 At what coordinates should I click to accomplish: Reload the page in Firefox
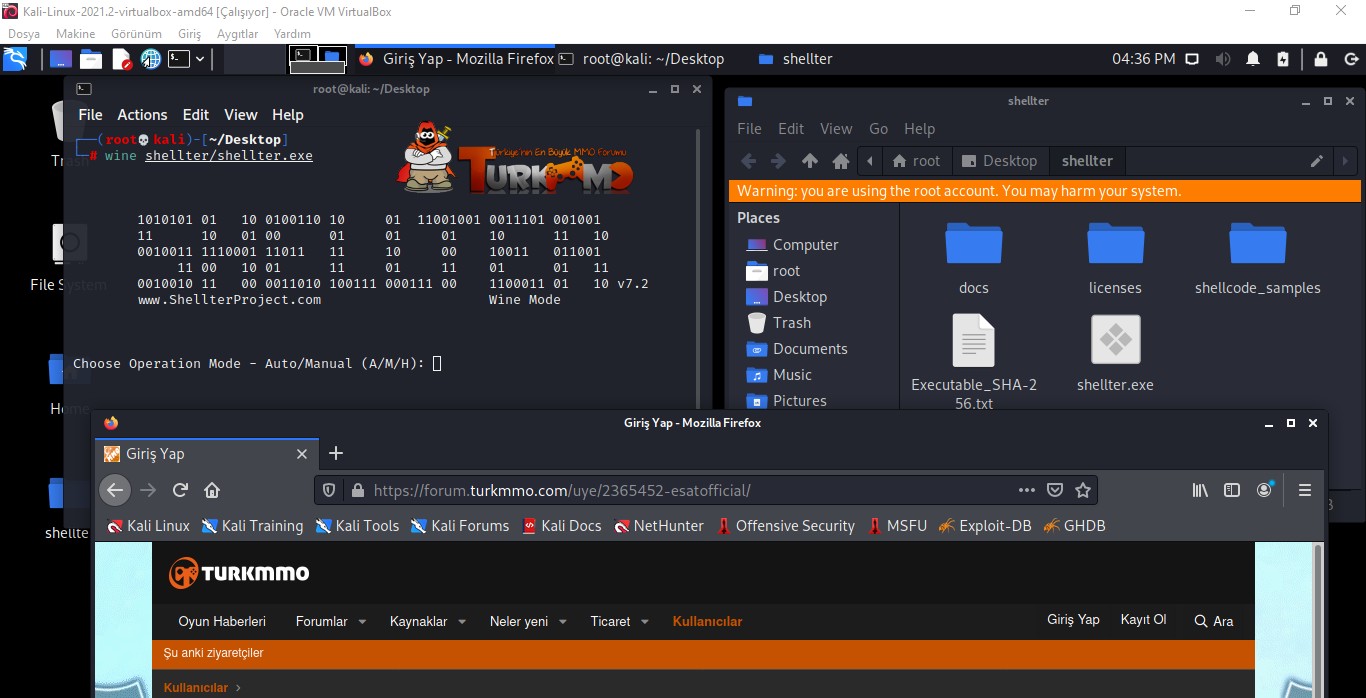pos(180,490)
